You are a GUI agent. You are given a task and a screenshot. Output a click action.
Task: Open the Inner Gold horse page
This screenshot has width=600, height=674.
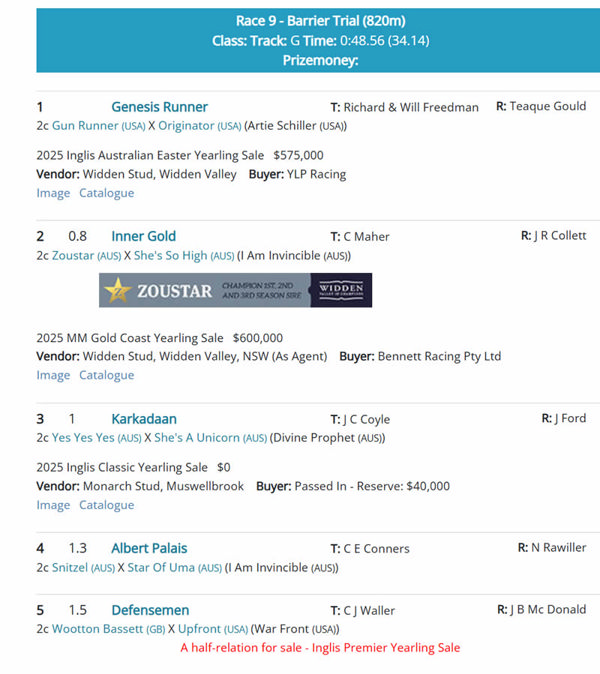pyautogui.click(x=143, y=237)
